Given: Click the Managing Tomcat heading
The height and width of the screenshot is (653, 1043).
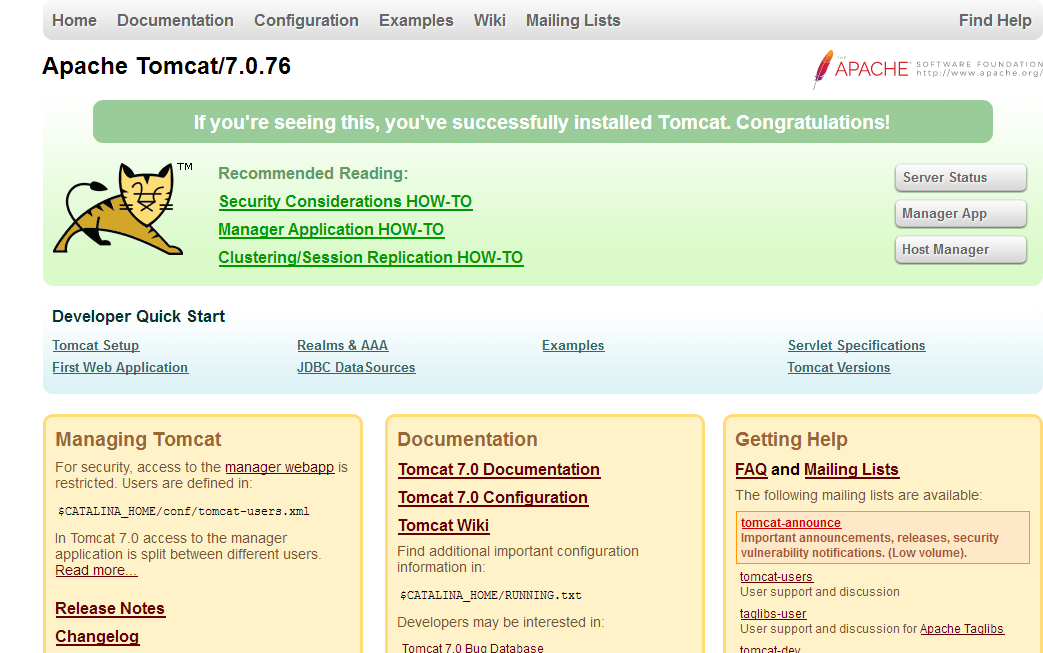Looking at the screenshot, I should 138,440.
